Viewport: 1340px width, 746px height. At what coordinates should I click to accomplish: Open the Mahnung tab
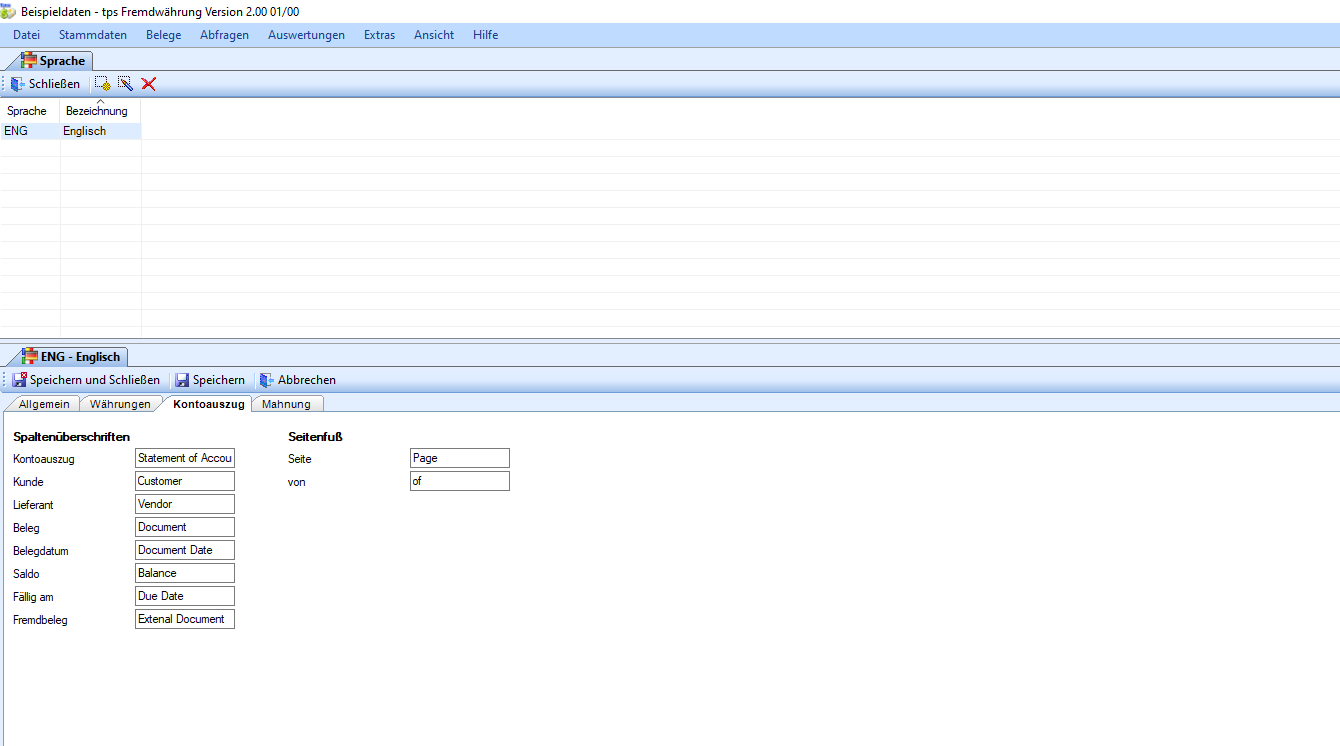286,404
